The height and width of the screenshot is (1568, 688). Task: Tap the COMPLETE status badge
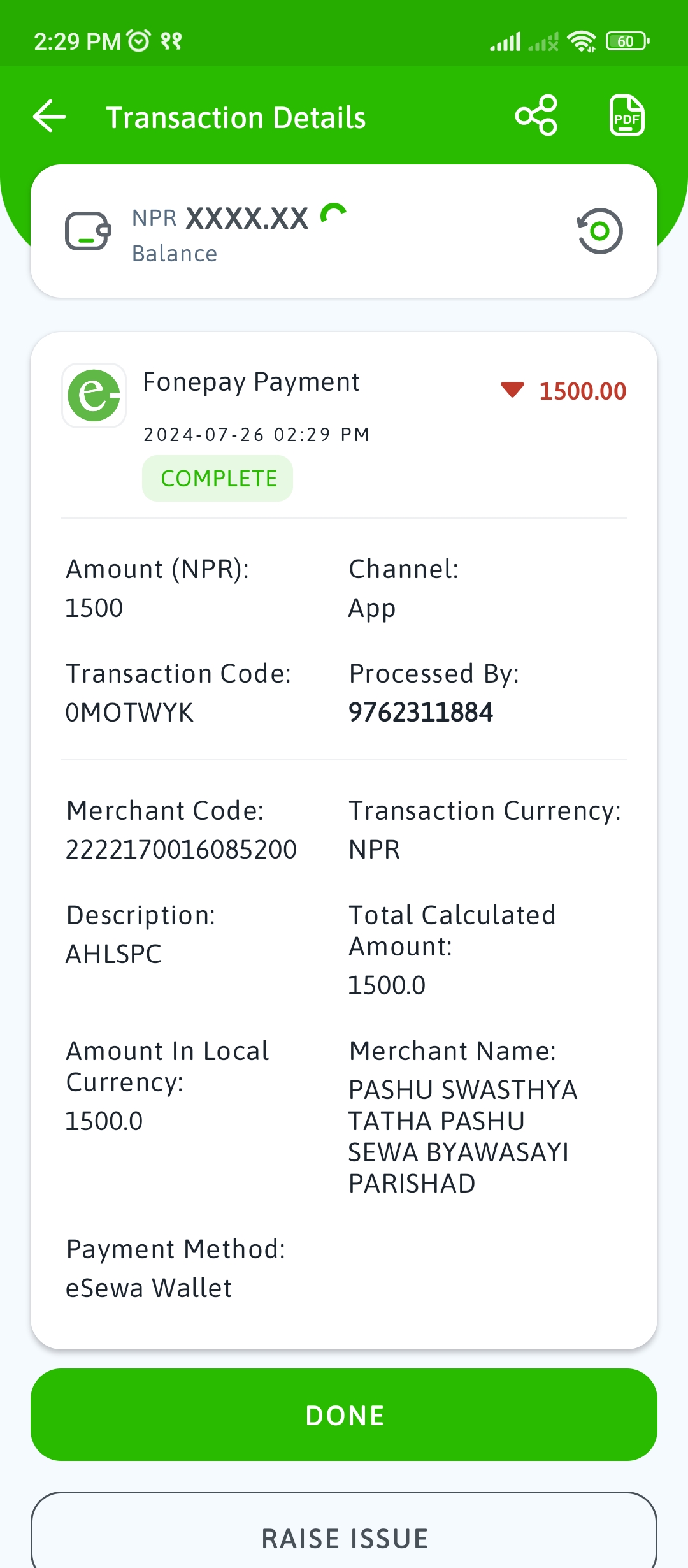[218, 478]
